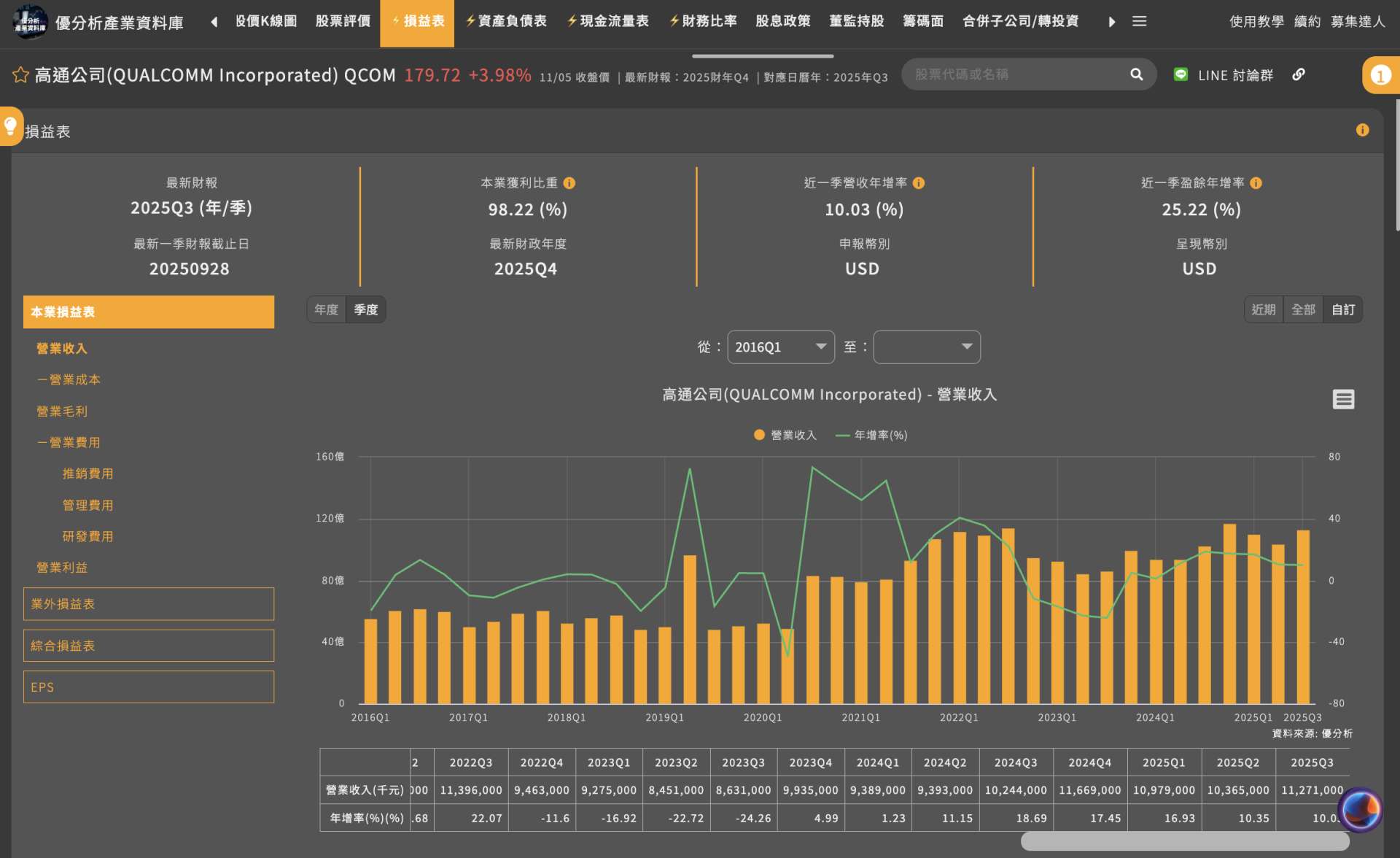Click the favorite star icon beside QUALCOMM

pos(20,75)
